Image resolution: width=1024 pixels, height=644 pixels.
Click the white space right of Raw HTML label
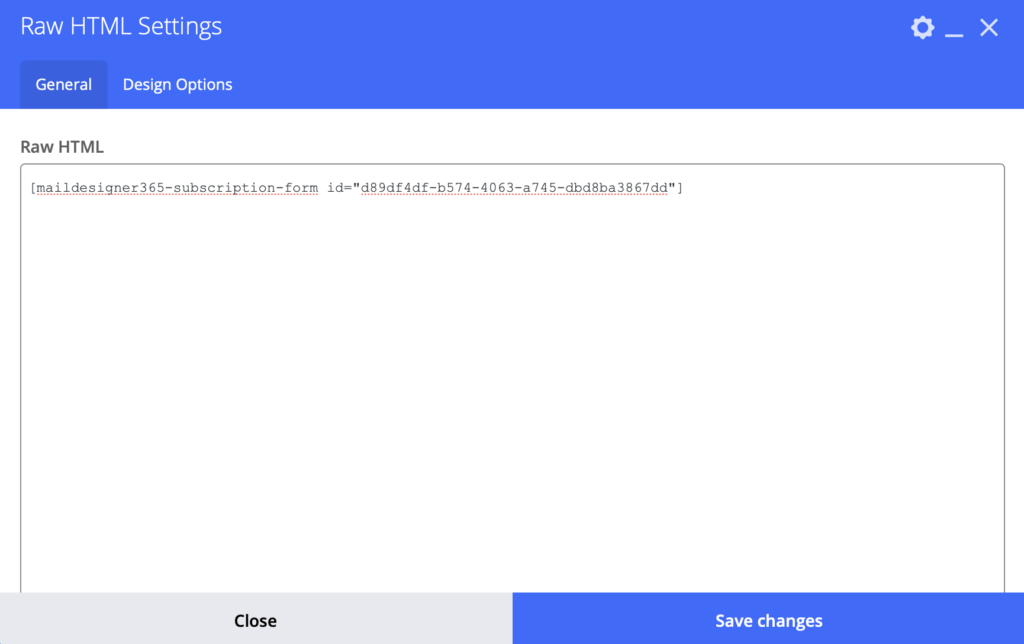pos(555,147)
